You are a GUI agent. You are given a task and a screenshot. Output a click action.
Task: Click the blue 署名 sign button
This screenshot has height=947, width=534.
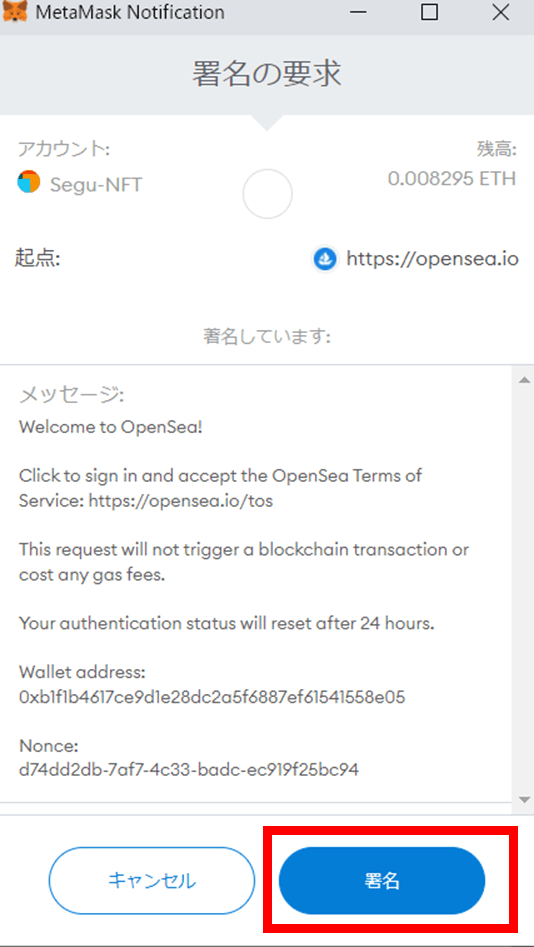[x=382, y=880]
